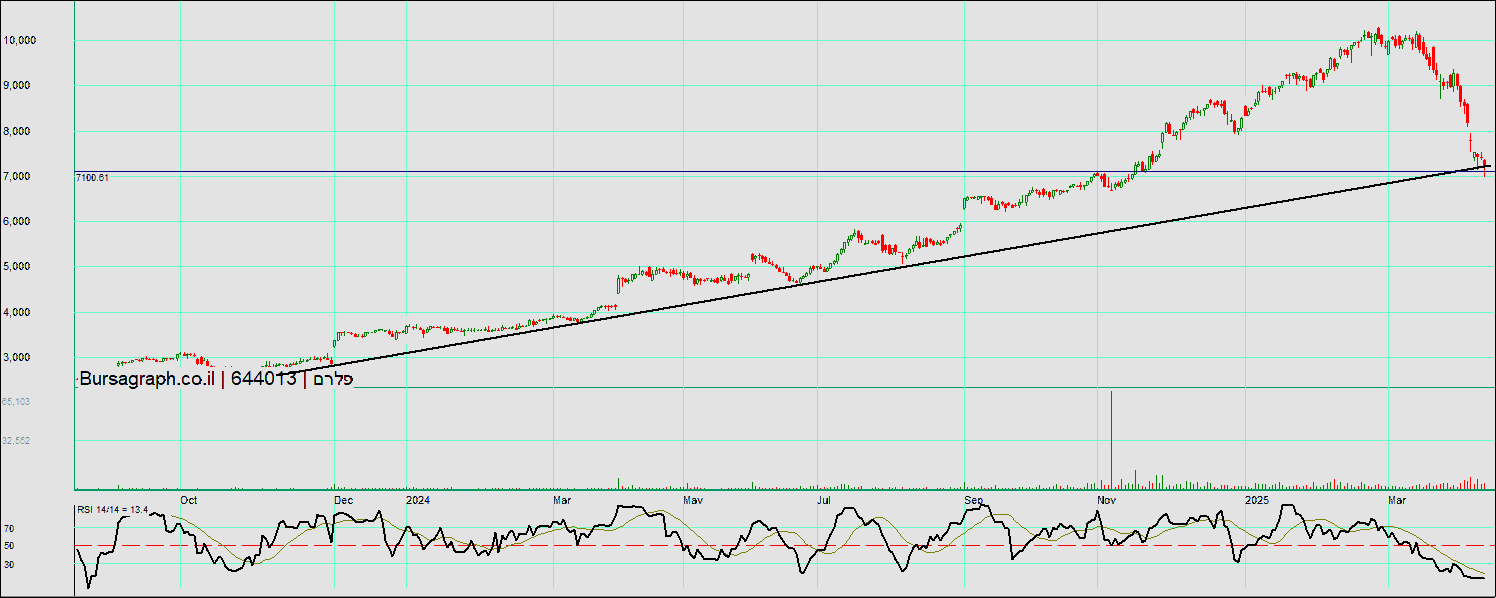Click the Sep date label on time axis
The image size is (1496, 598).
tap(974, 499)
